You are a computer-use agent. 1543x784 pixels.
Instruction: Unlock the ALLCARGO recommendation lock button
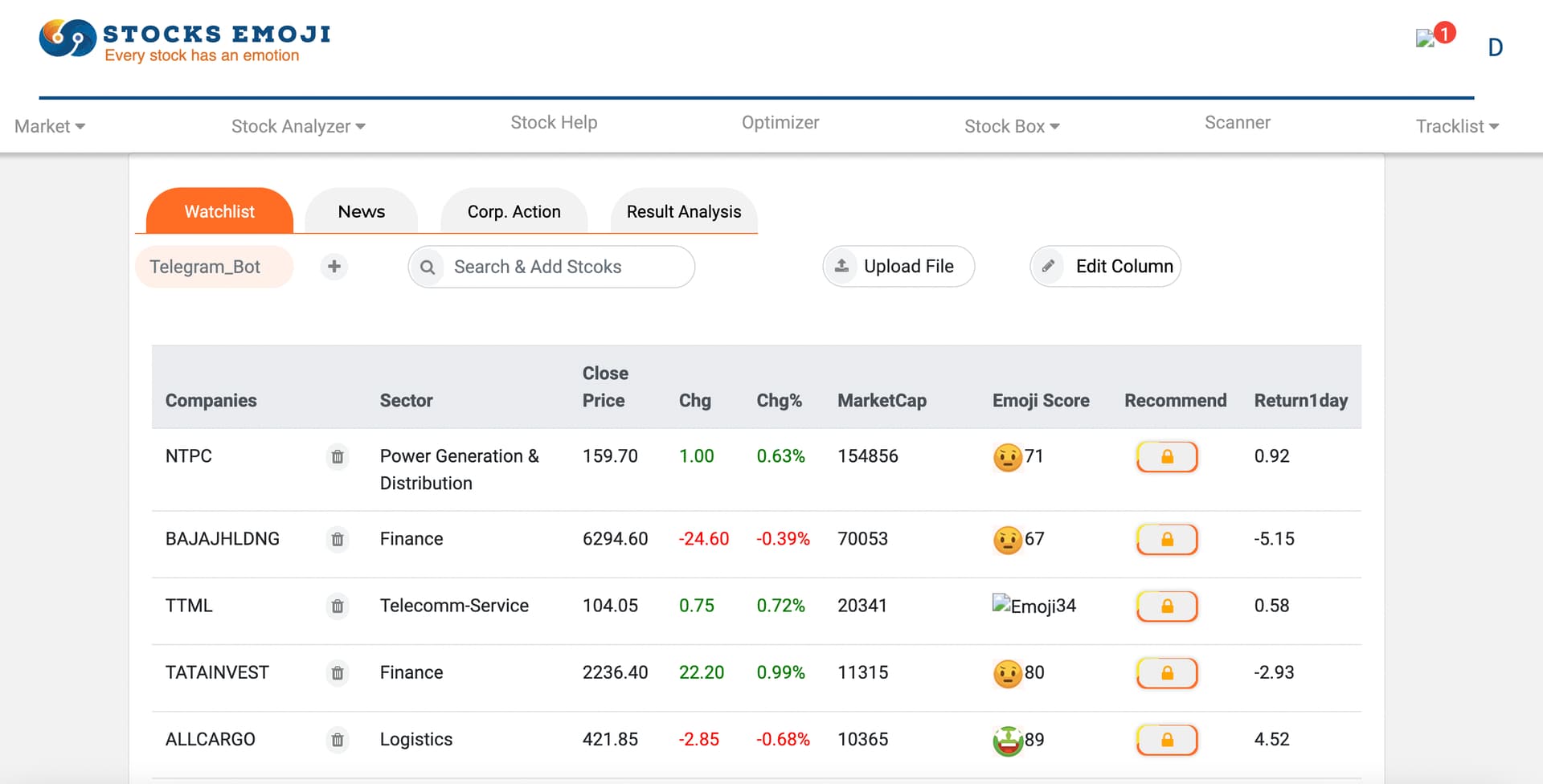pos(1167,739)
